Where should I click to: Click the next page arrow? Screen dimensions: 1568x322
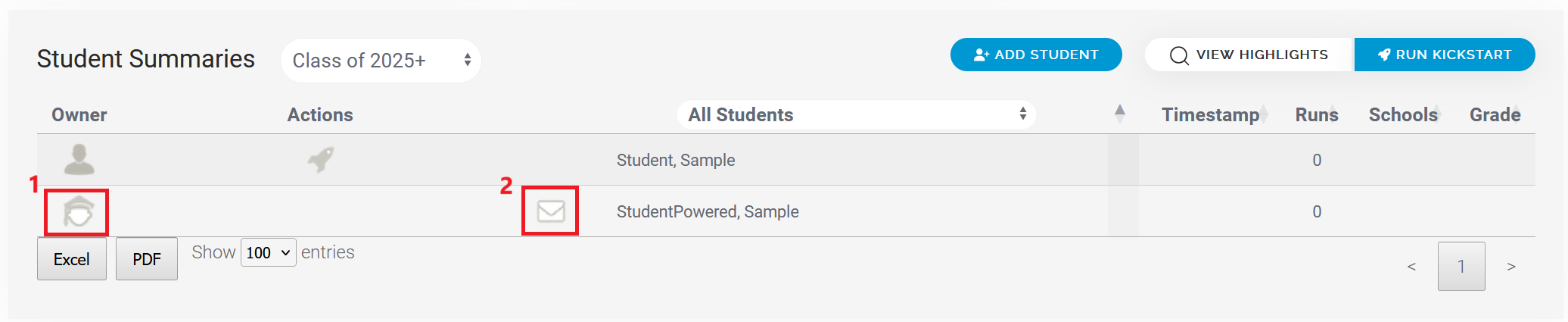pyautogui.click(x=1511, y=266)
